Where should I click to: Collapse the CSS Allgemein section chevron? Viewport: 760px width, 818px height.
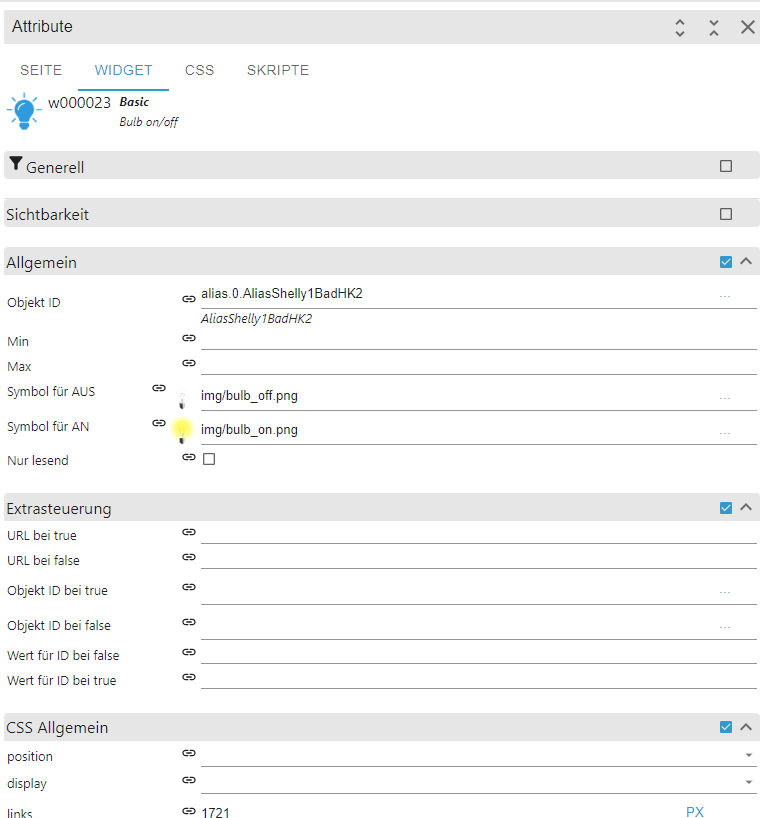(x=746, y=727)
